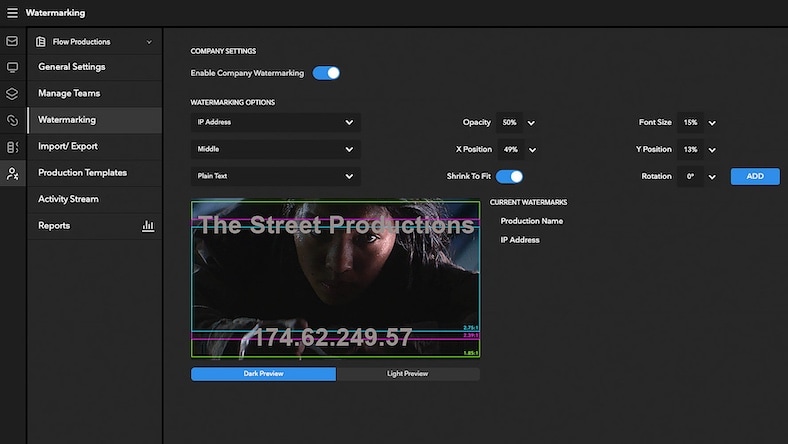Screen dimensions: 788x444
Task: Disable the Enable Company Watermarking toggle
Action: pos(326,73)
